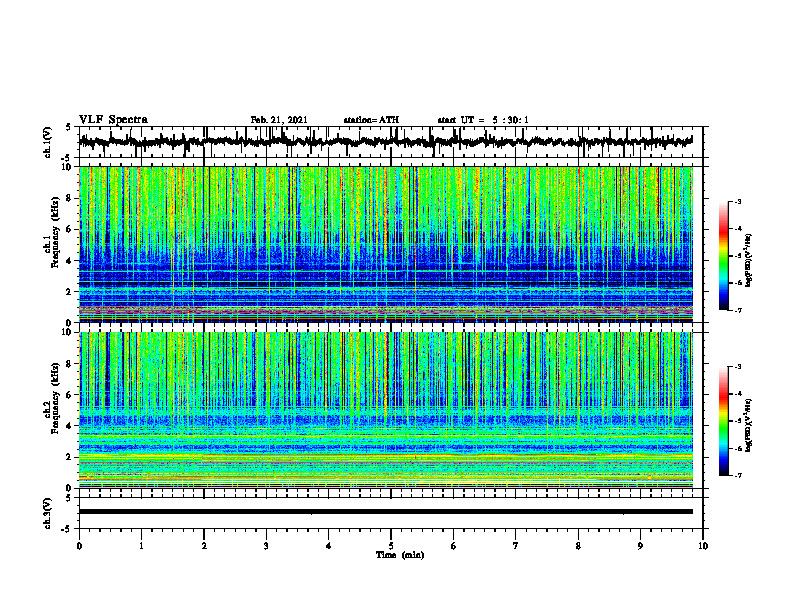Click the ch.2 color bar log(PSD) unit label
This screenshot has width=792, height=612.
pyautogui.click(x=749, y=425)
